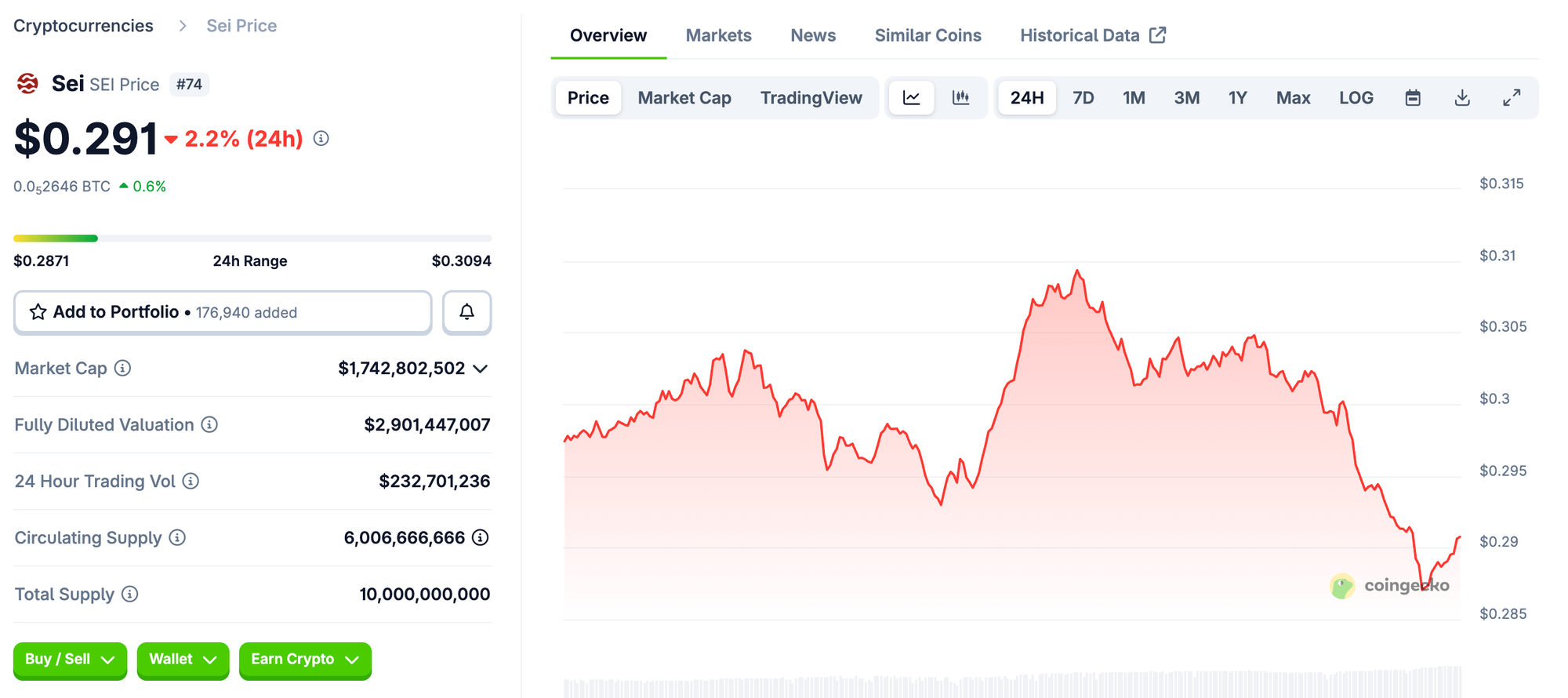Click the 10,000,000,000 total supply value
The image size is (1568, 698).
click(425, 594)
